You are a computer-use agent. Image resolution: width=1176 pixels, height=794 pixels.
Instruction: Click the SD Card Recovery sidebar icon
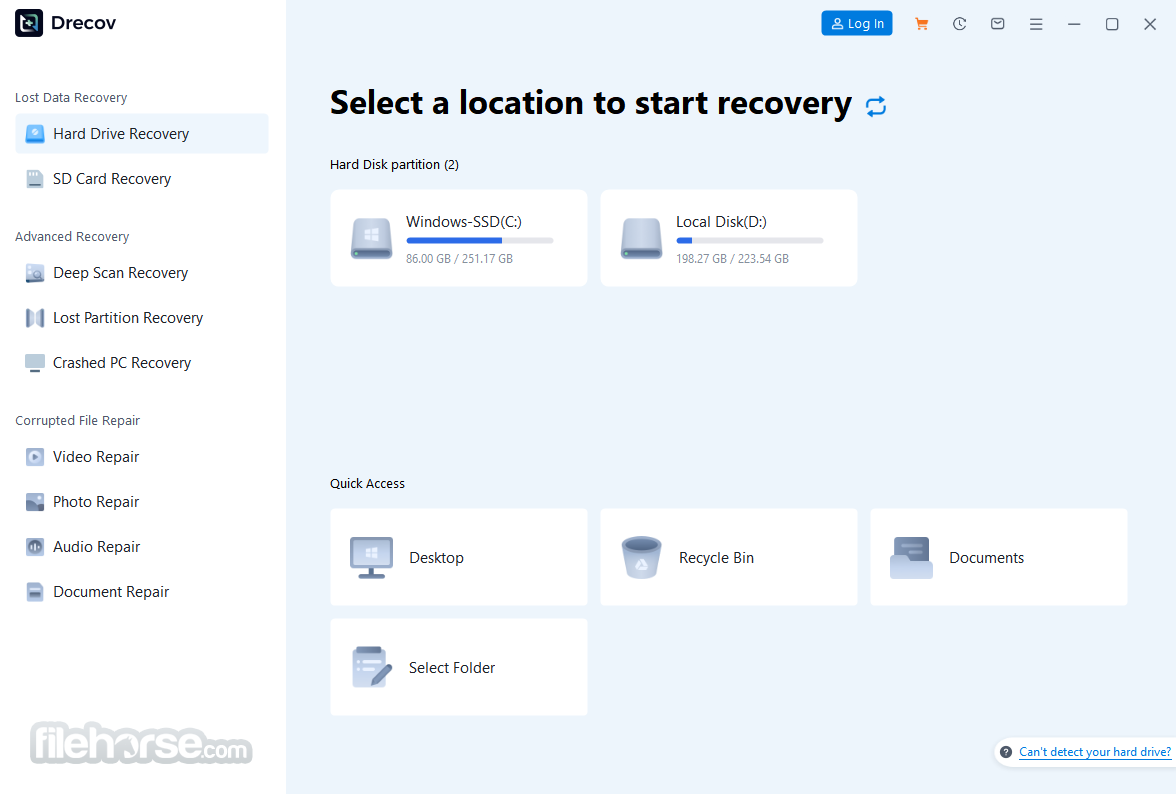click(34, 178)
